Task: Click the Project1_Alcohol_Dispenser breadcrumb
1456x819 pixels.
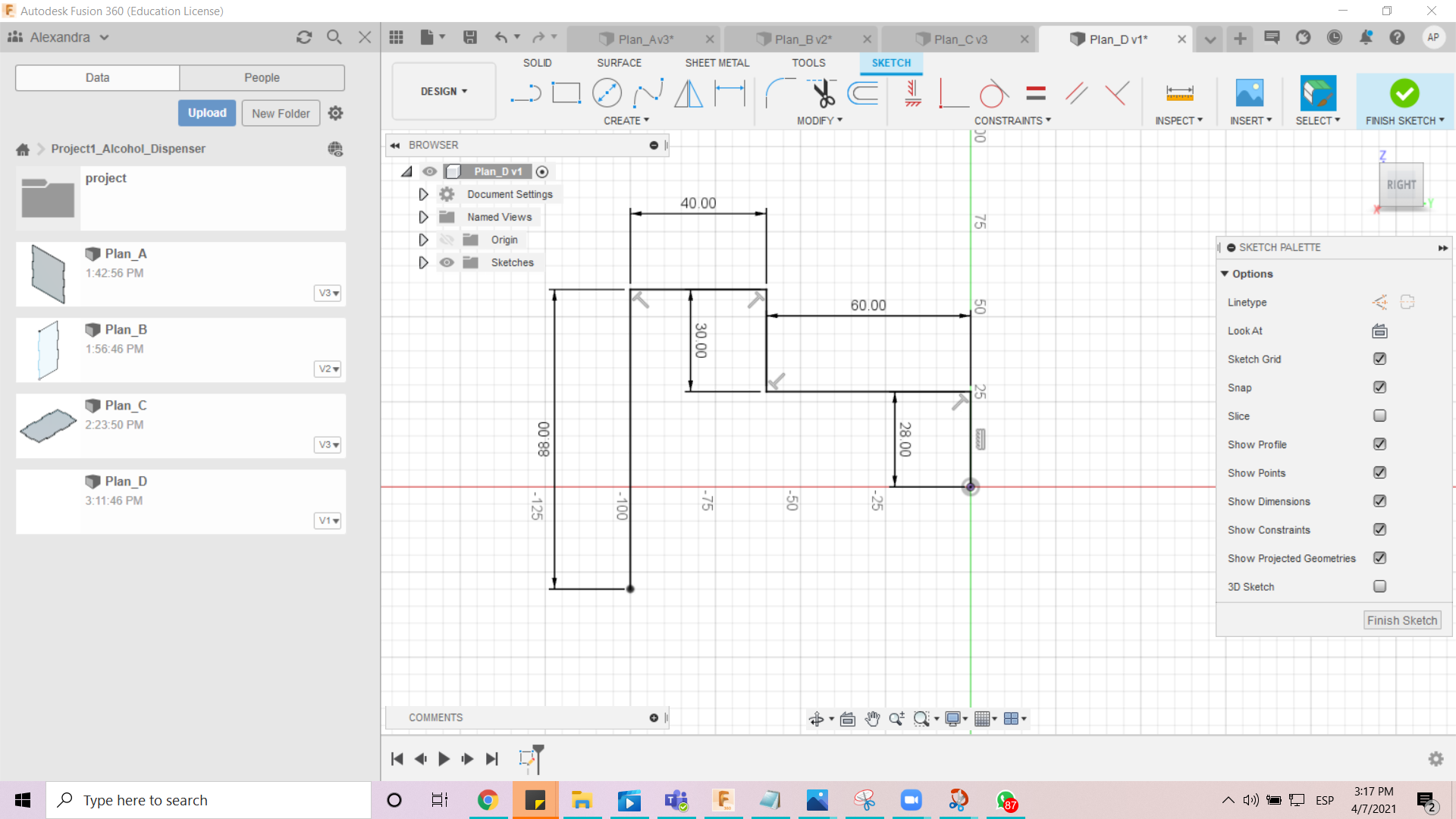Action: tap(128, 149)
